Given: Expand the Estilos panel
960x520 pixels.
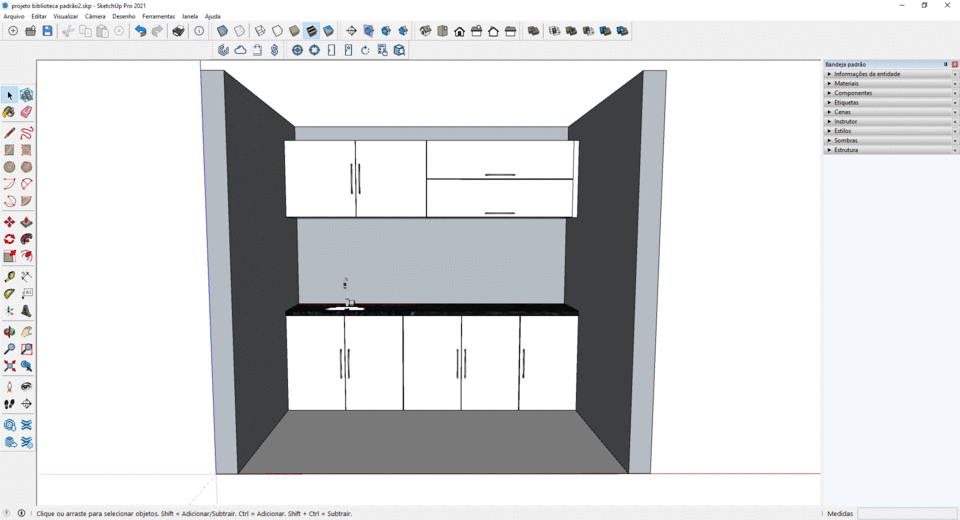Looking at the screenshot, I should pyautogui.click(x=890, y=131).
